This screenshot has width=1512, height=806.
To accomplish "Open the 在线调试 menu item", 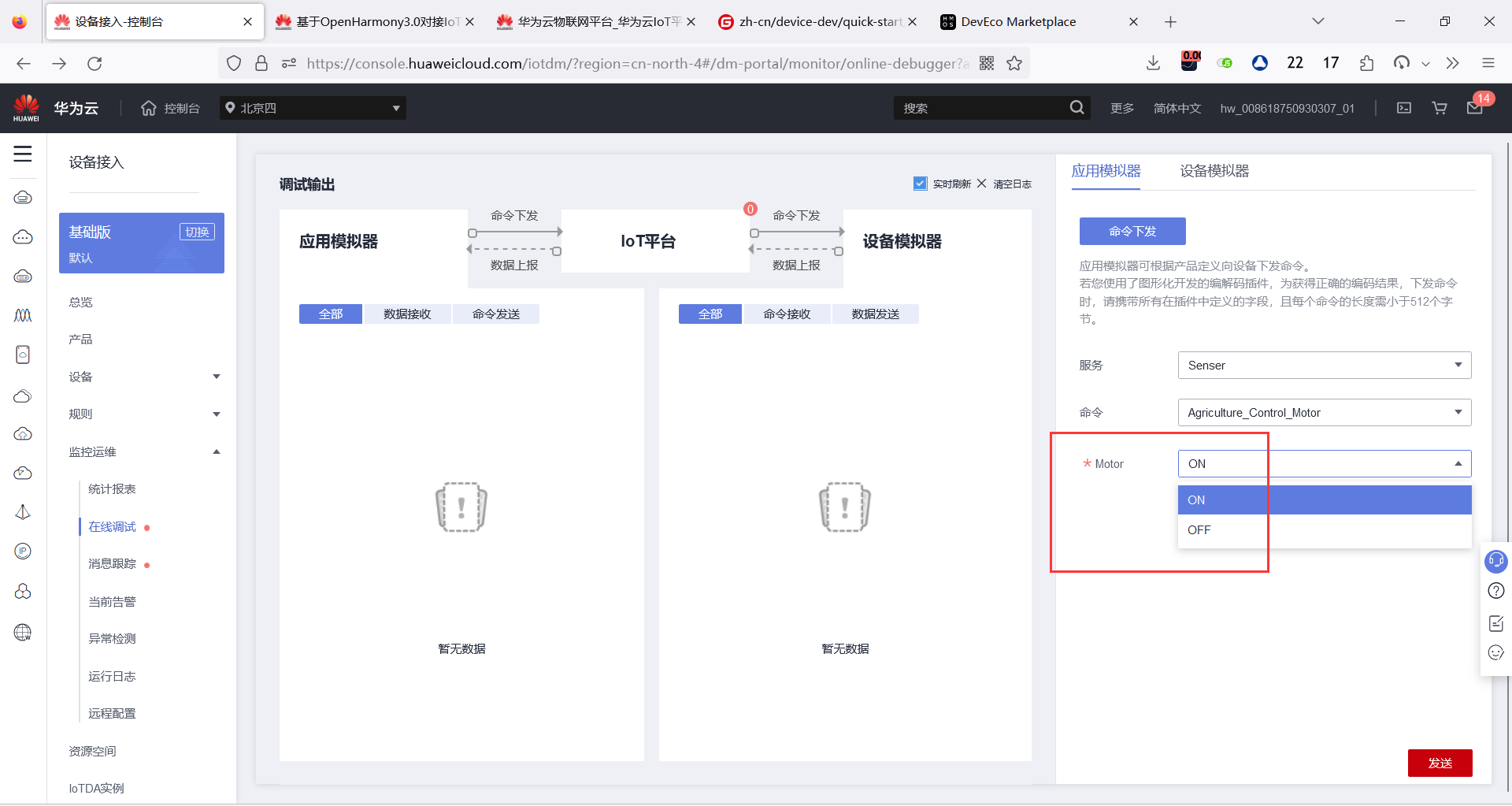I will pyautogui.click(x=112, y=526).
